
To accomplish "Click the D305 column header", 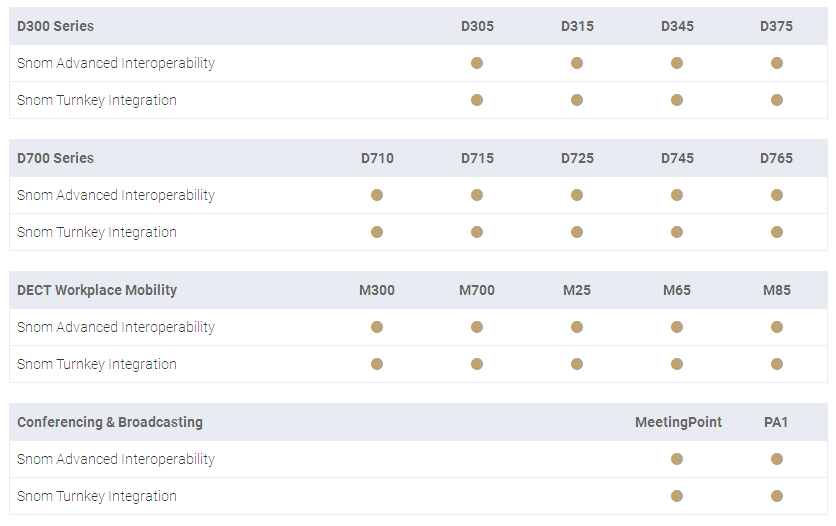I will coord(477,26).
